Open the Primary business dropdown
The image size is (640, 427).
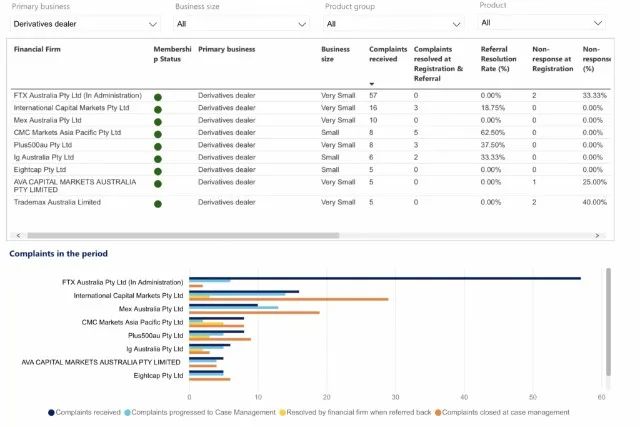click(85, 24)
